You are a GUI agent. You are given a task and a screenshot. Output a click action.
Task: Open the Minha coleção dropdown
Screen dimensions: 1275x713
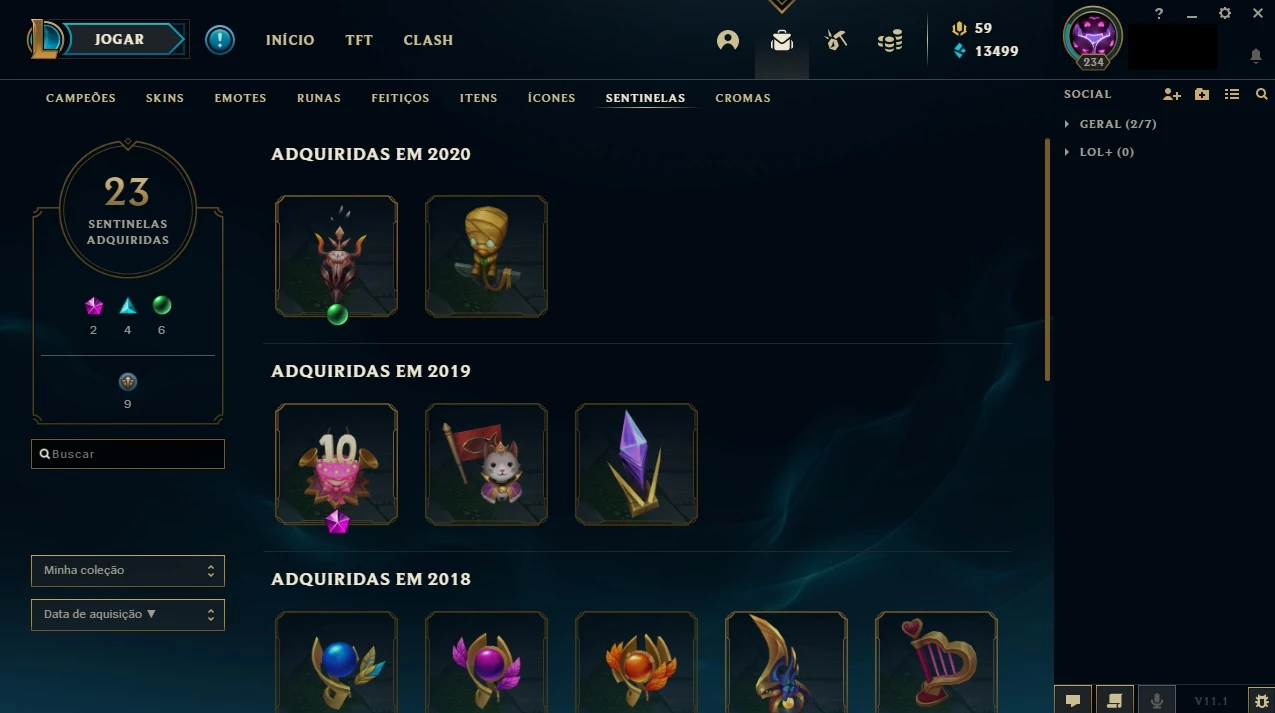tap(128, 571)
